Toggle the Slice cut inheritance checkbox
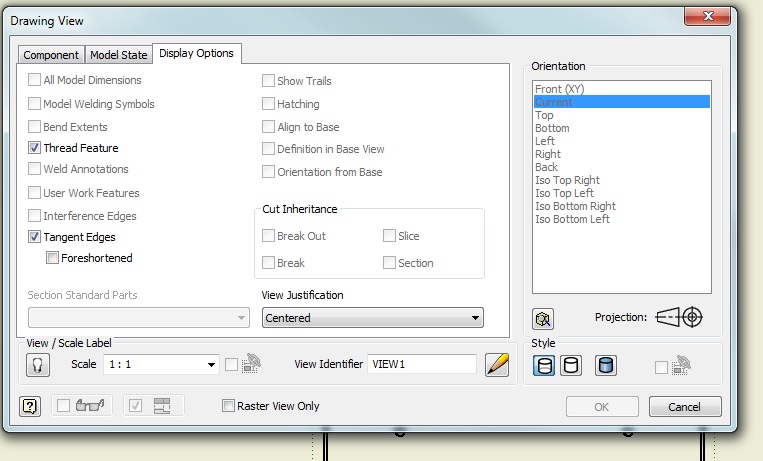Viewport: 763px width, 461px height. [x=389, y=236]
